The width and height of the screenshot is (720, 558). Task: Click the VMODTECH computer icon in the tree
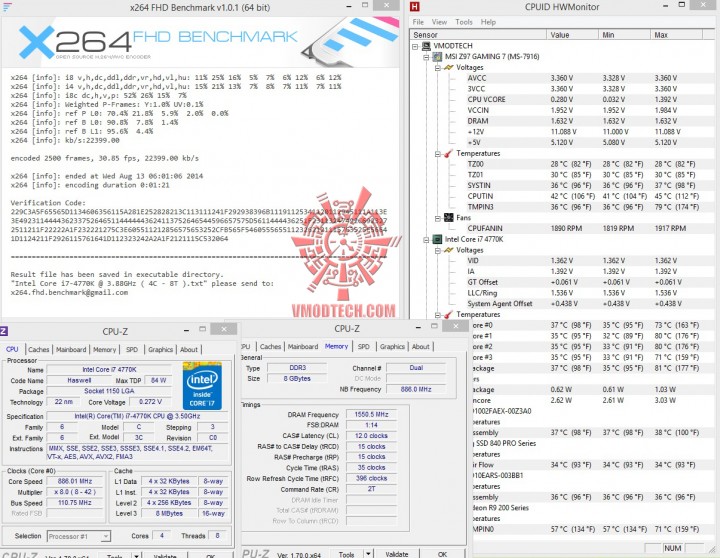426,46
